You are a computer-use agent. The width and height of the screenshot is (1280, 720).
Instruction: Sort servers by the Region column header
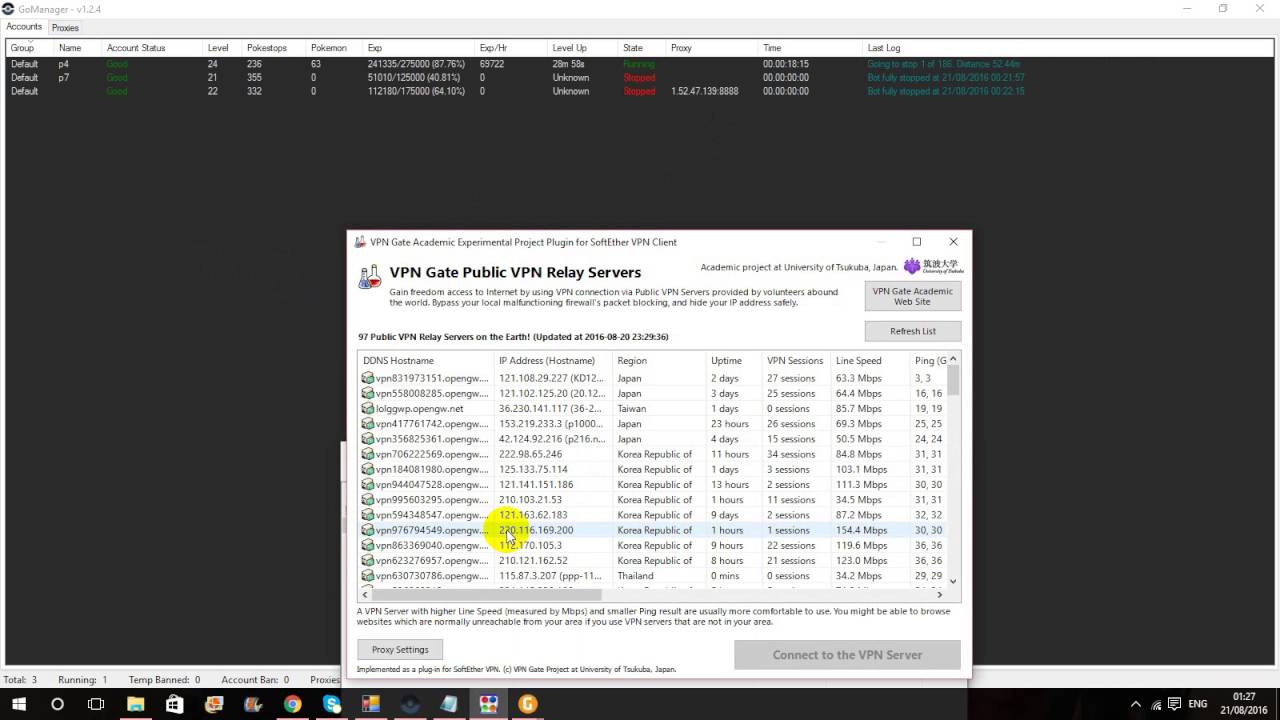click(x=658, y=361)
